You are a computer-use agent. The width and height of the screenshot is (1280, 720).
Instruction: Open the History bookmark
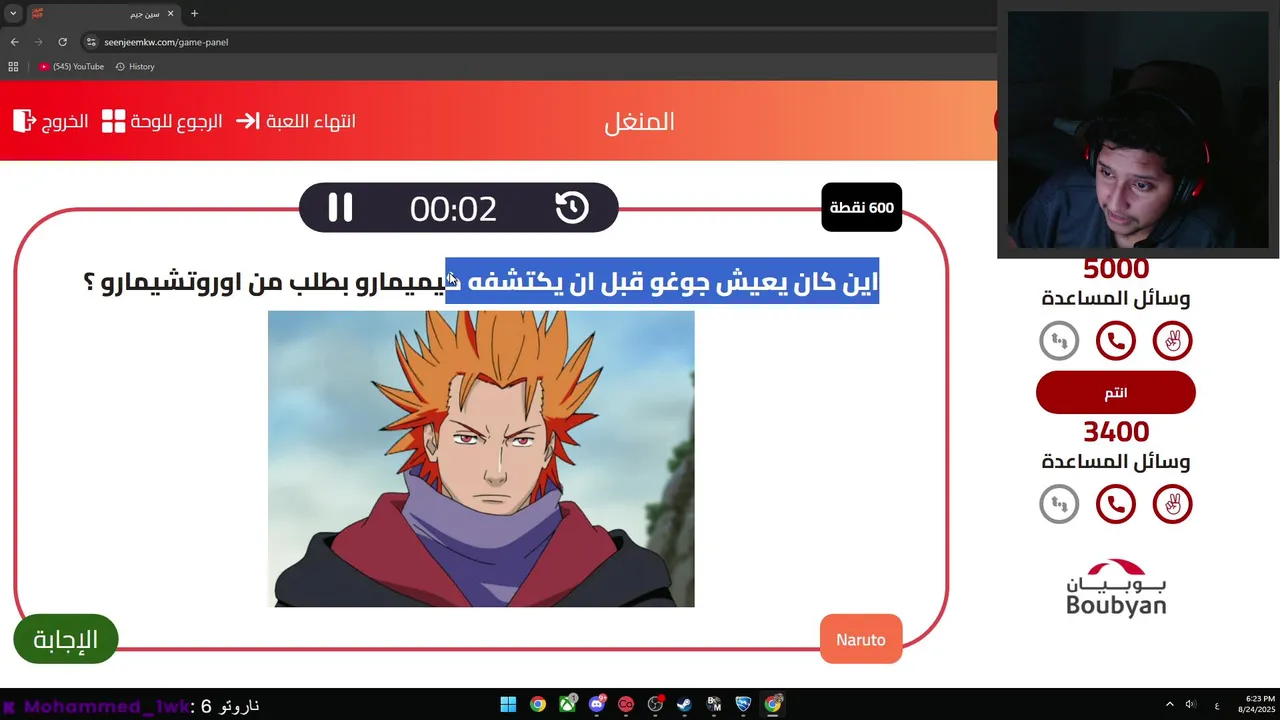[x=135, y=67]
